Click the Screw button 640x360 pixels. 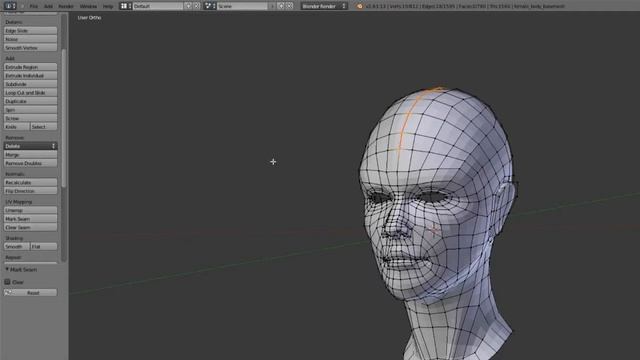pyautogui.click(x=31, y=118)
